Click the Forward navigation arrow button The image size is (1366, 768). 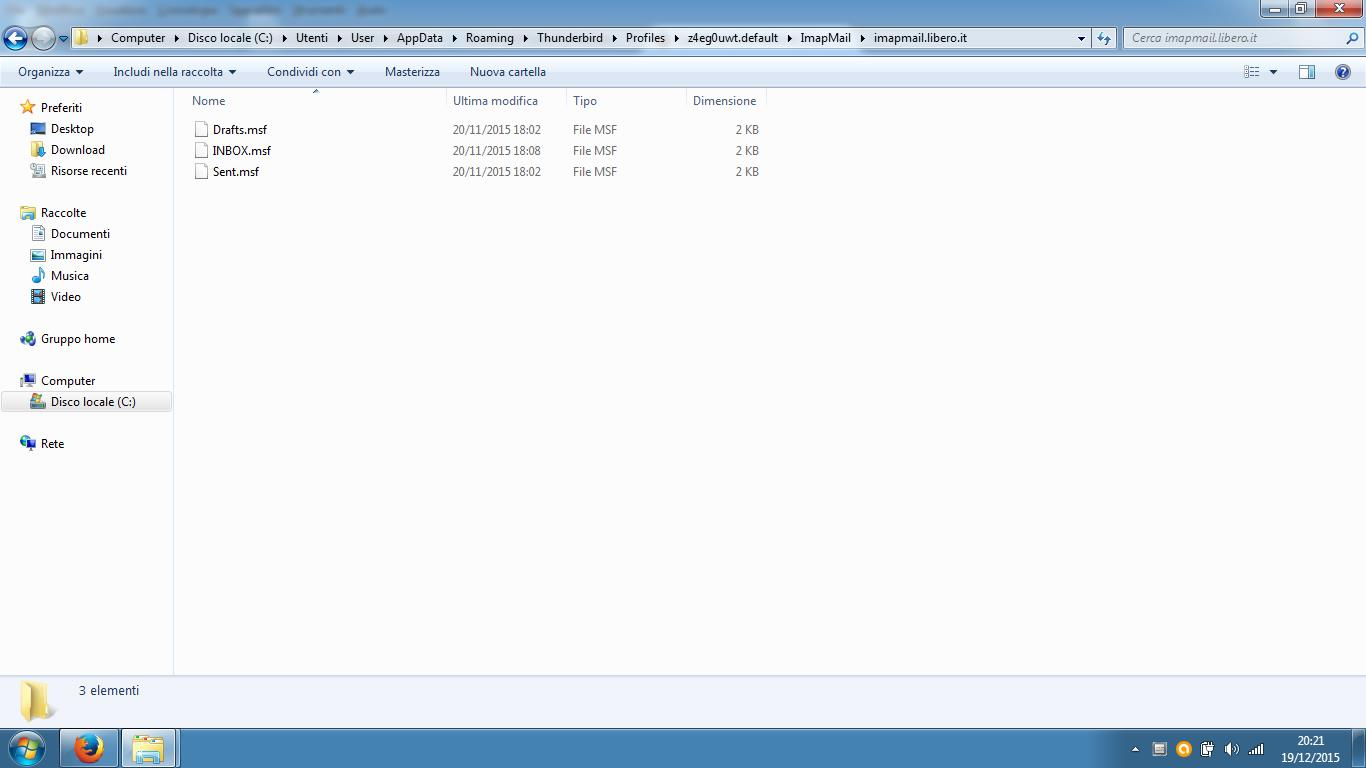click(43, 39)
